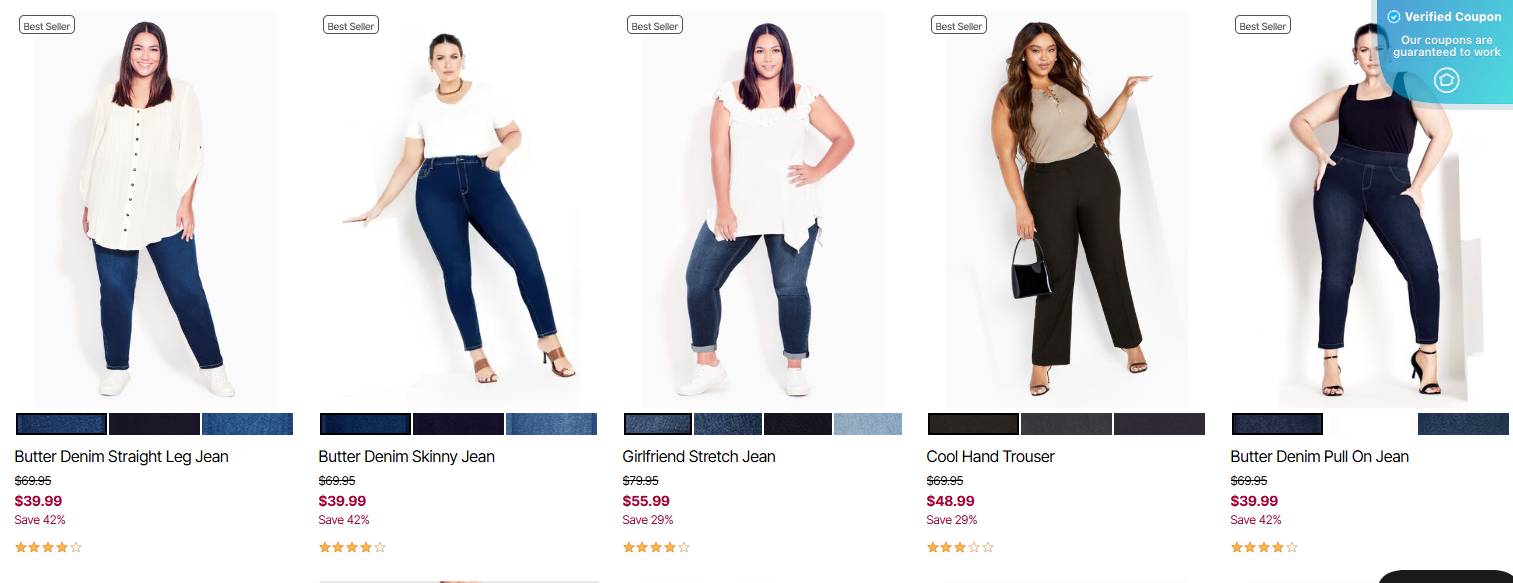Click the star rating under Butter Denim Pull On Jean
The image size is (1513, 583).
coord(1264,547)
